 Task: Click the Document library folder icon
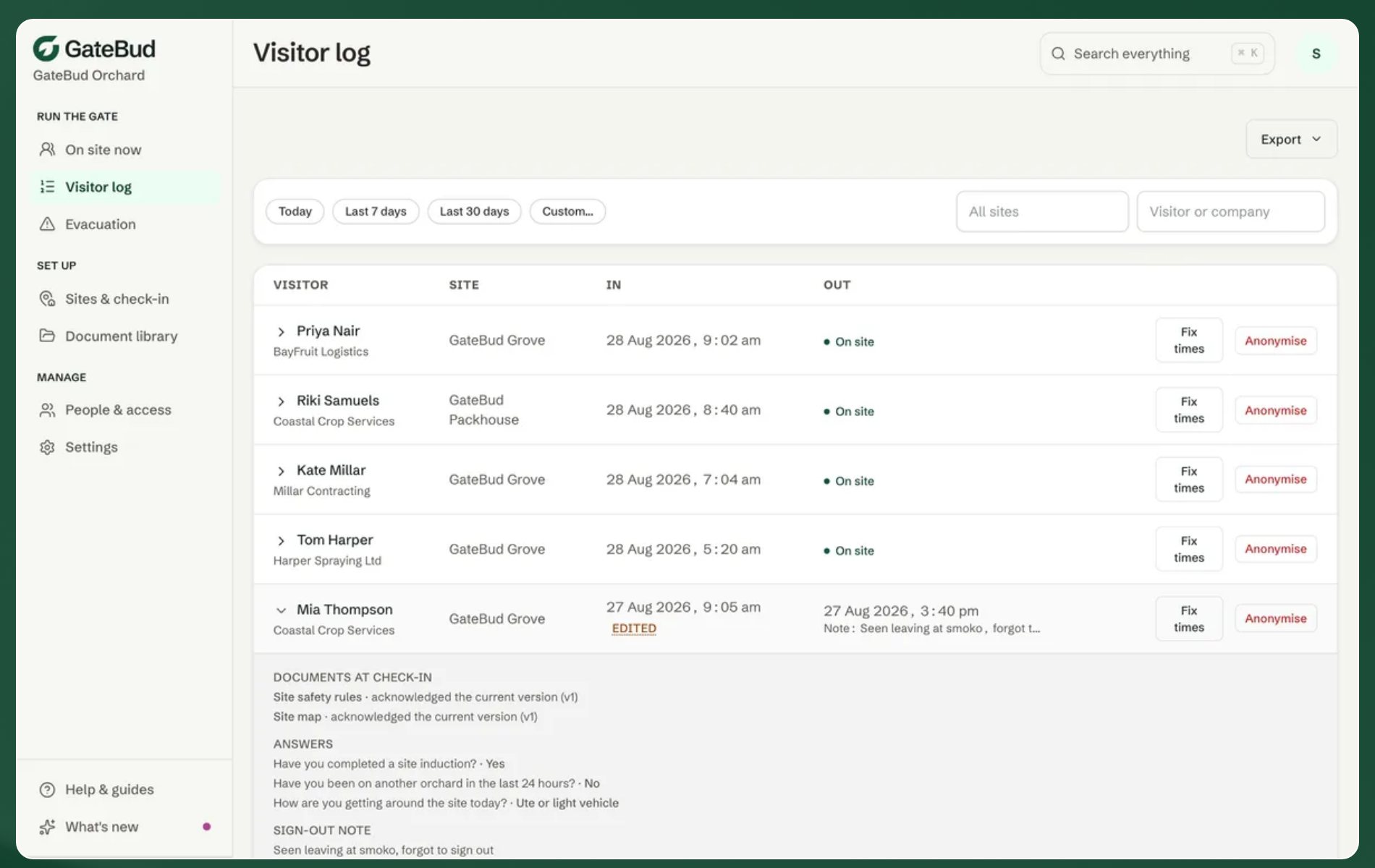[x=47, y=336]
